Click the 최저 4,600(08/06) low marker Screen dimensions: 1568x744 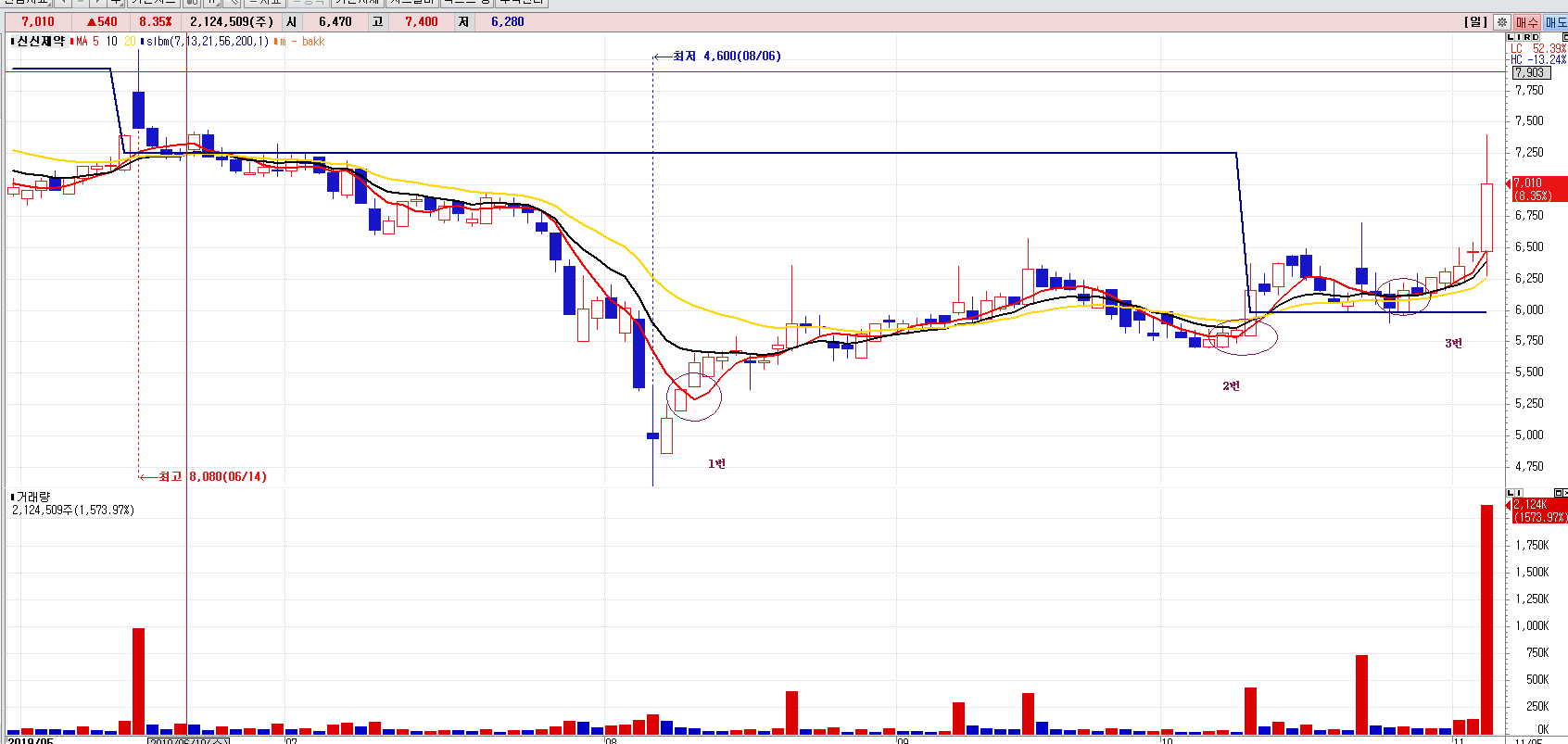click(726, 57)
